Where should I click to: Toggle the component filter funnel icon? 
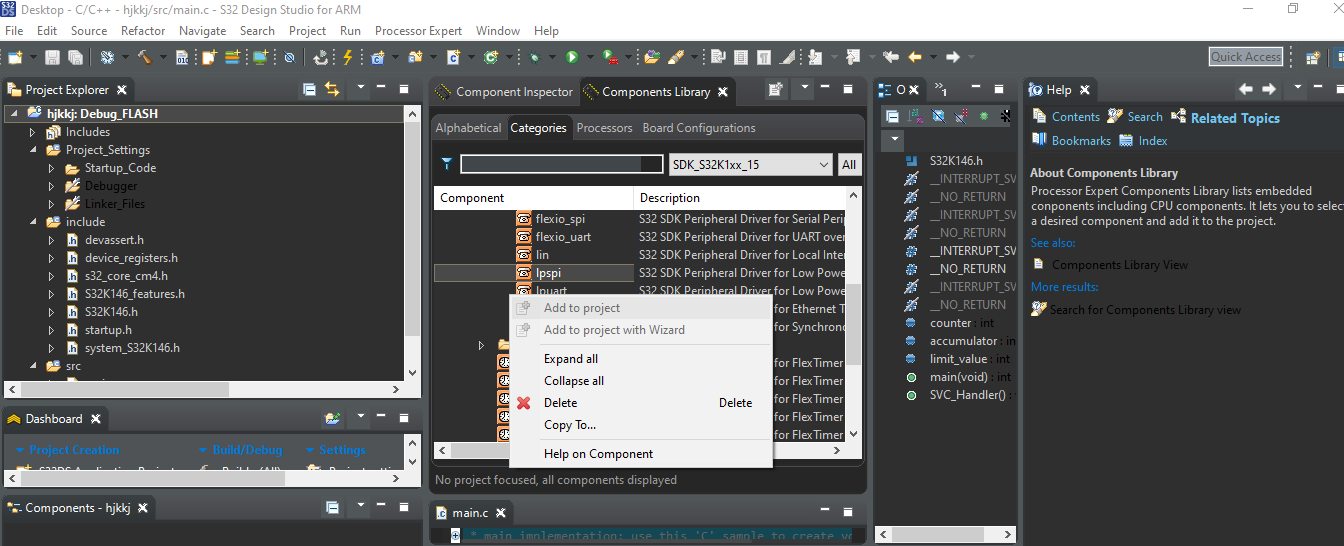coord(447,164)
